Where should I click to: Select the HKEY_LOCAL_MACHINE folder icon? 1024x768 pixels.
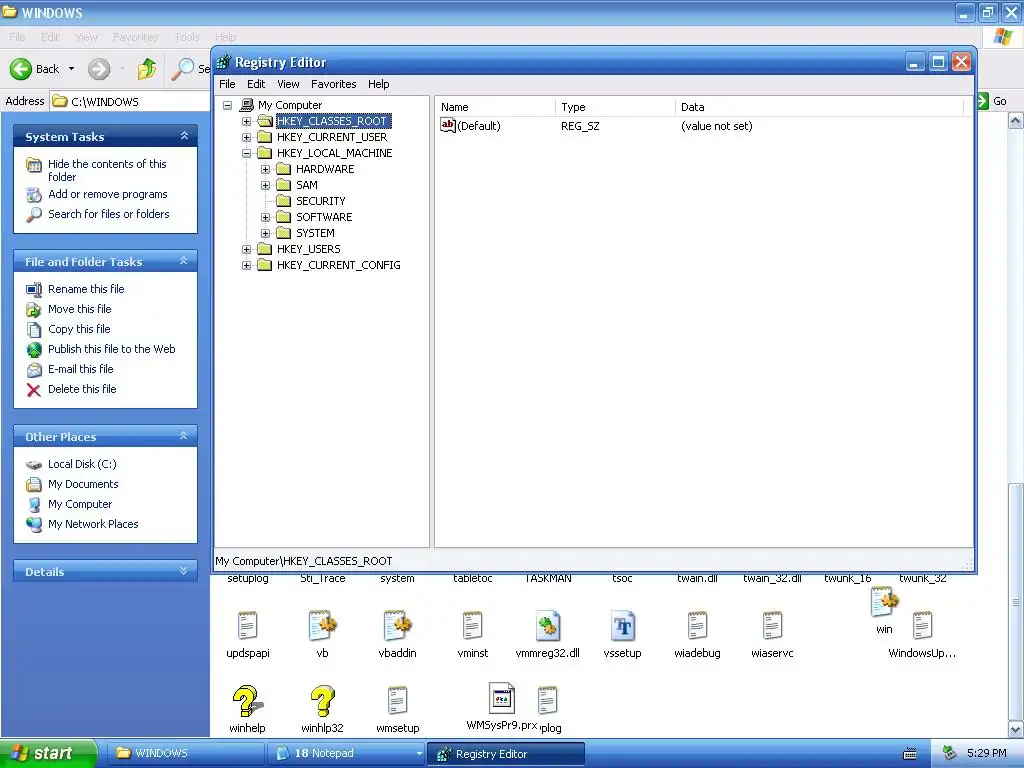(x=264, y=153)
